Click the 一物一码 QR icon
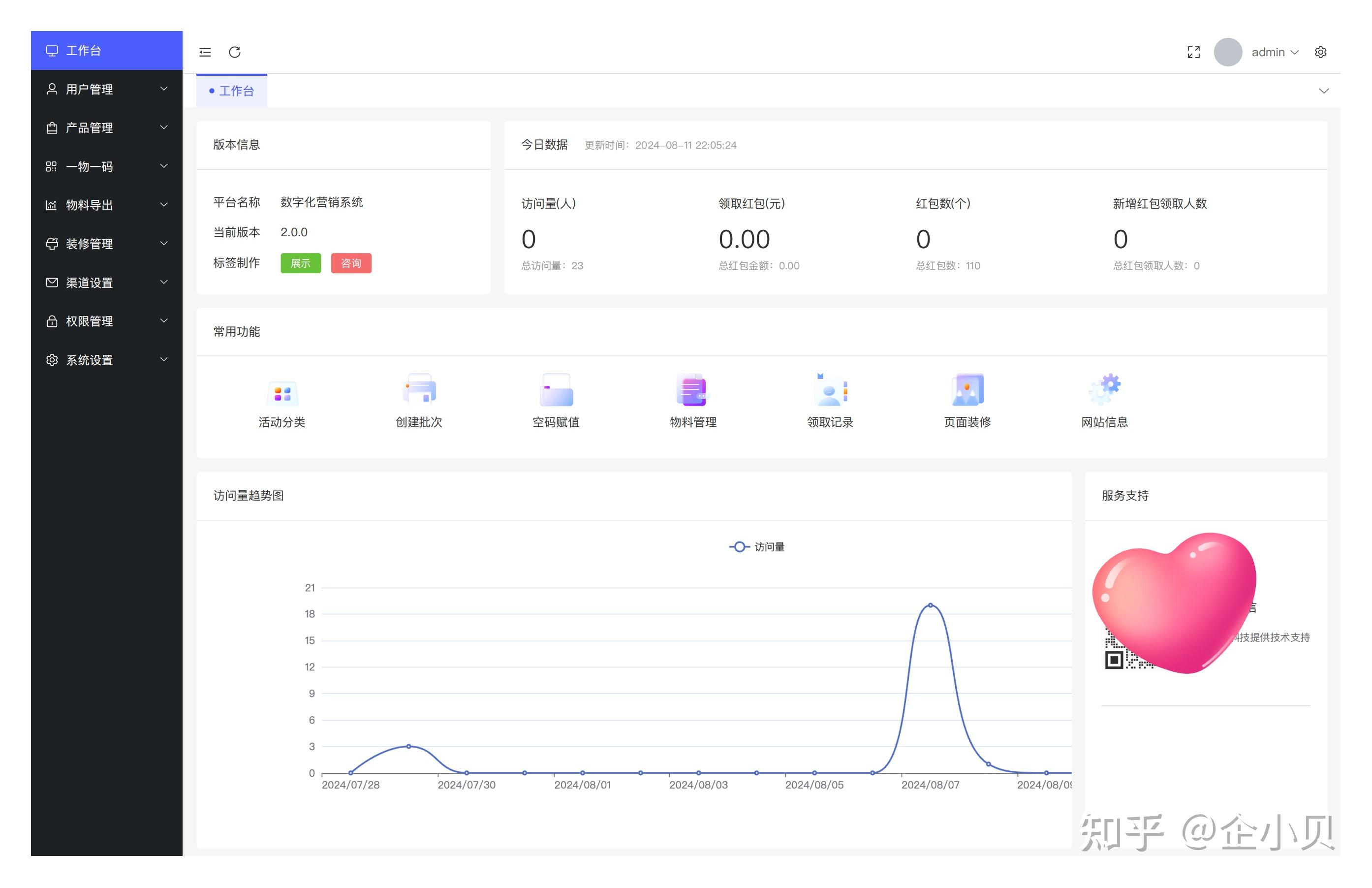 (52, 167)
